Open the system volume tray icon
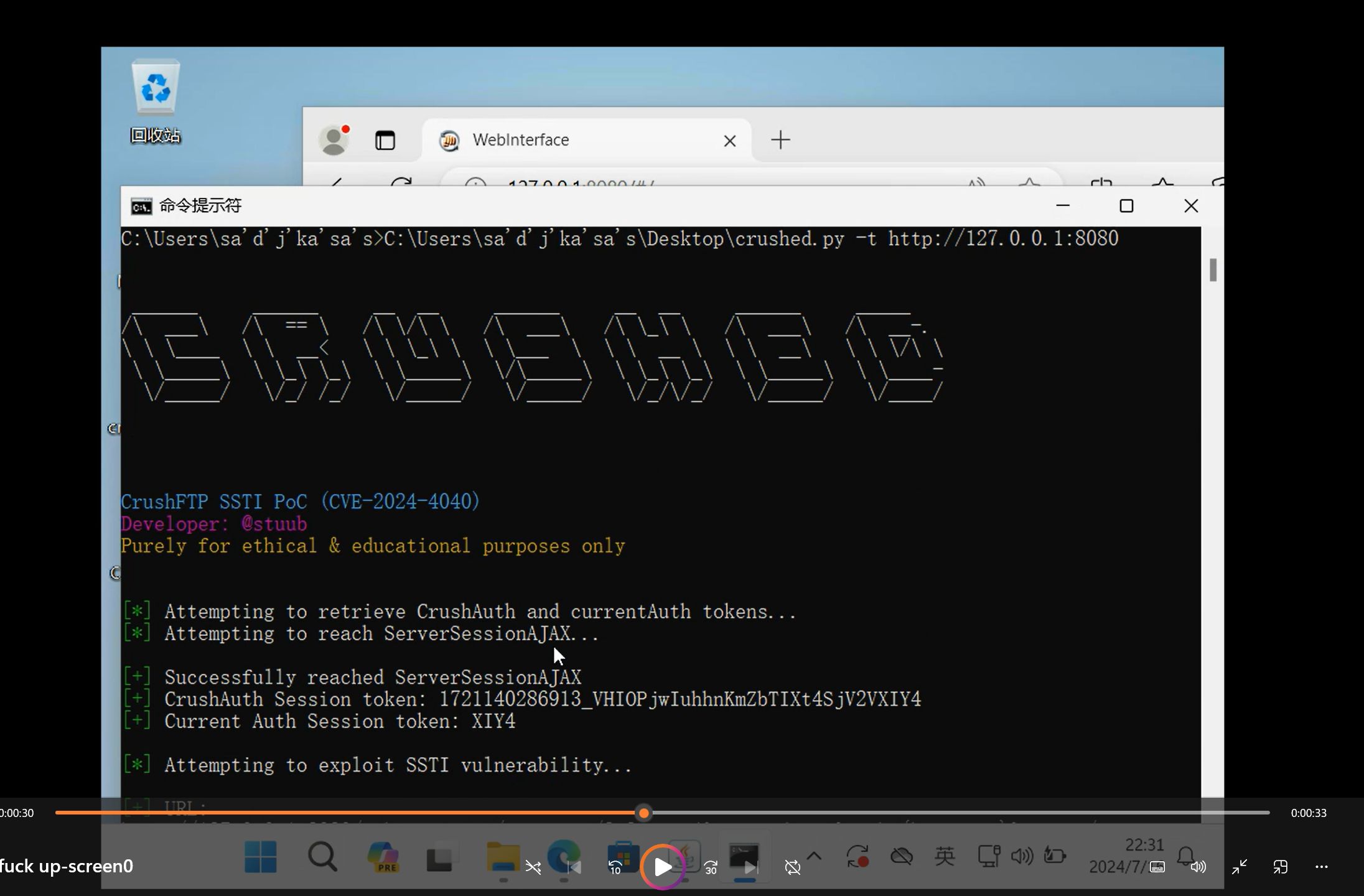 [1022, 857]
